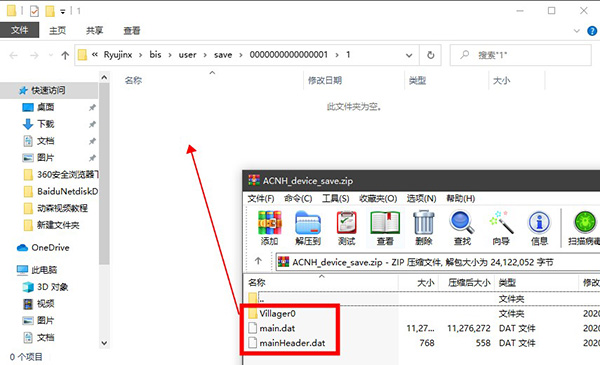600x365 pixels.
Task: Select OneDrive in navigation pane
Action: (x=50, y=248)
